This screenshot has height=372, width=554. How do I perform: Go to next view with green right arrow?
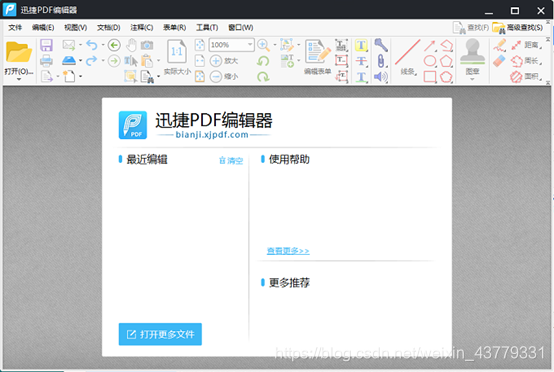[114, 61]
